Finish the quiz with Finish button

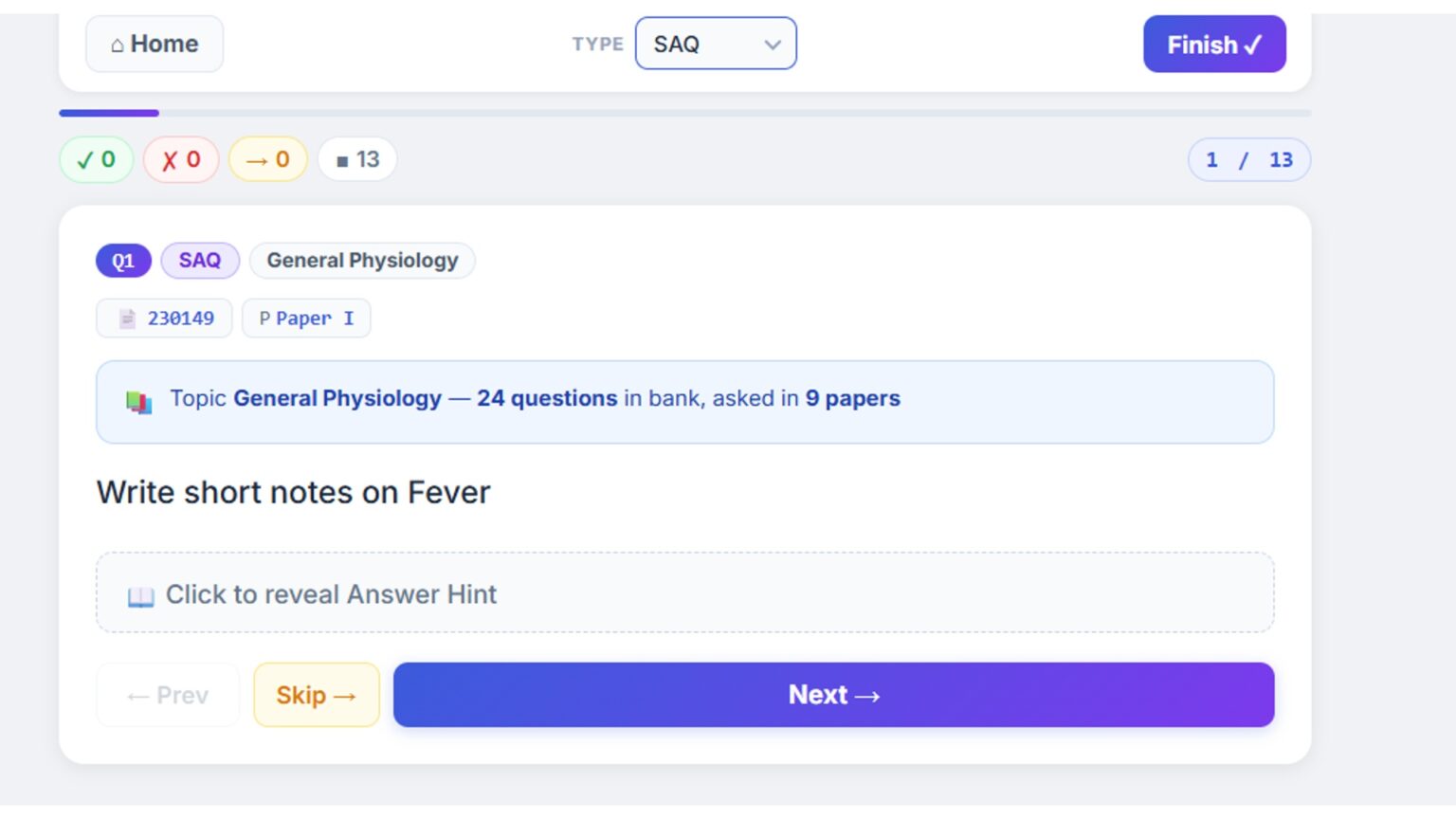(x=1214, y=45)
